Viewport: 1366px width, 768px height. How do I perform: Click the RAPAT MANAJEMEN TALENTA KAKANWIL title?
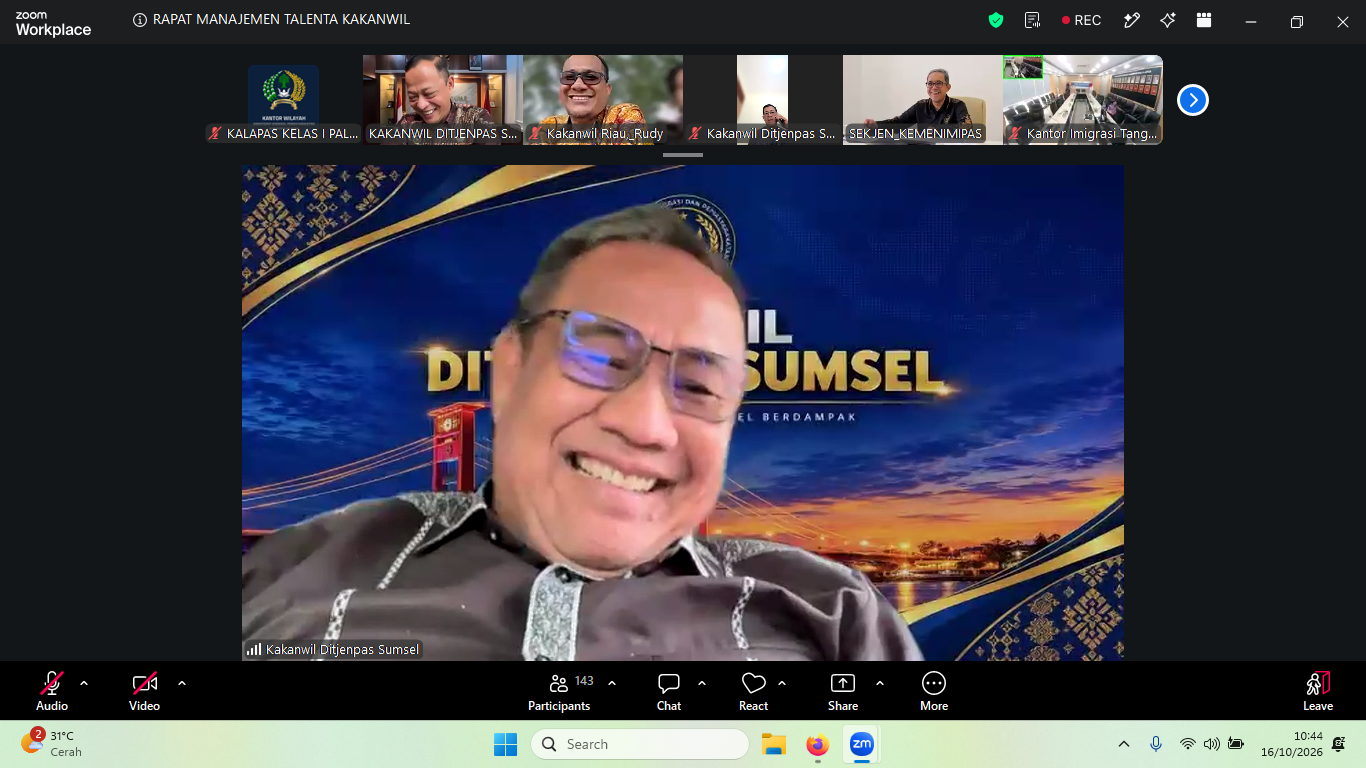(281, 20)
